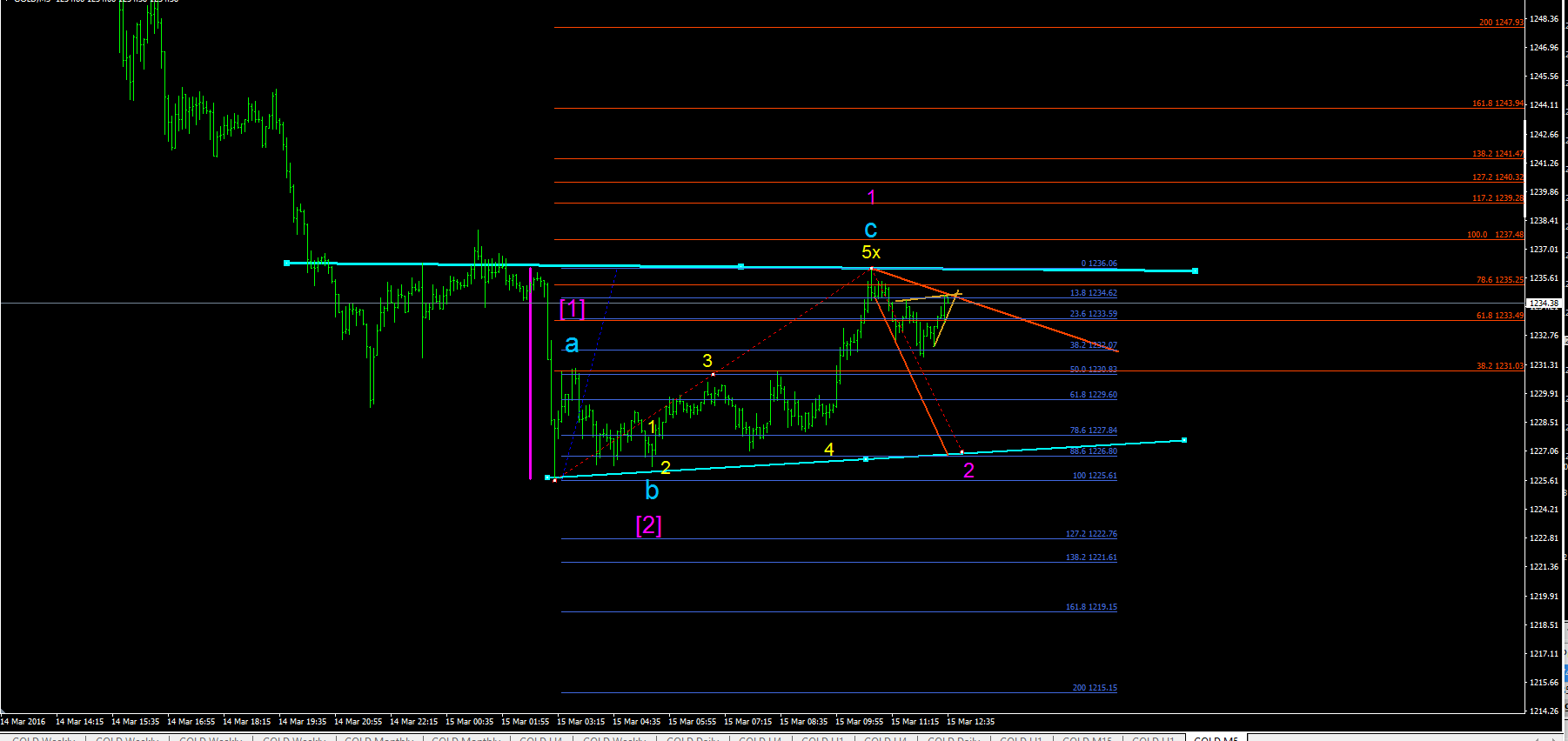1568x741 pixels.
Task: Select the blue Fibonacci label 88.6 1226.80
Action: (x=1093, y=451)
